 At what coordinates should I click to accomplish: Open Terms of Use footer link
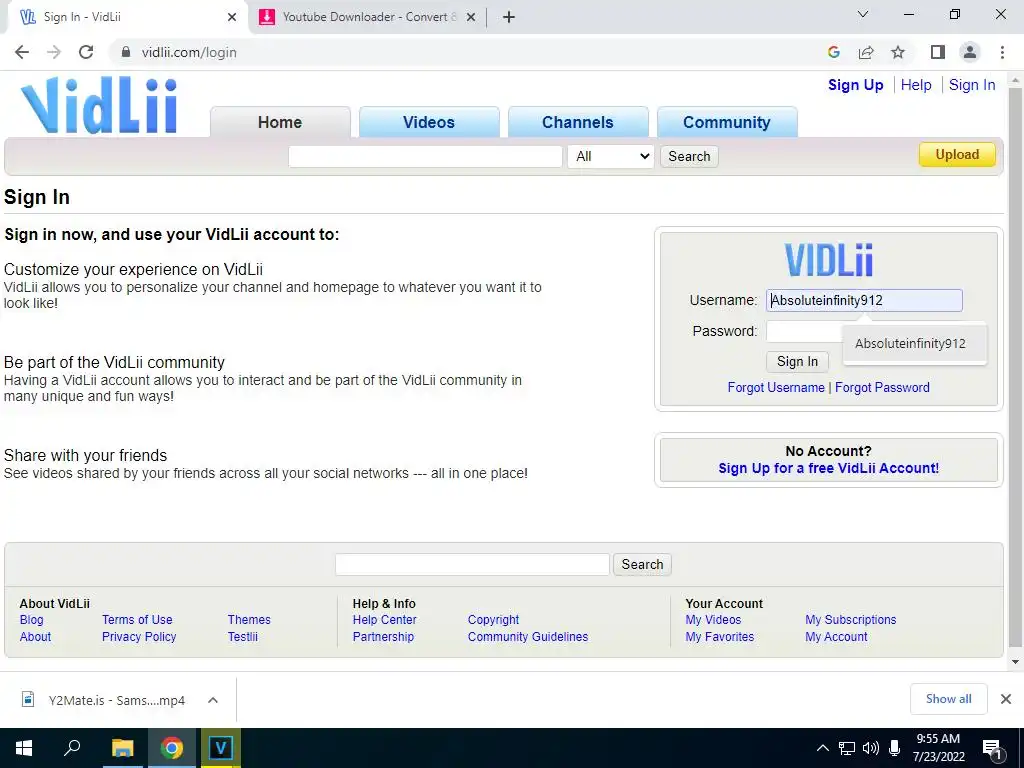tap(137, 620)
